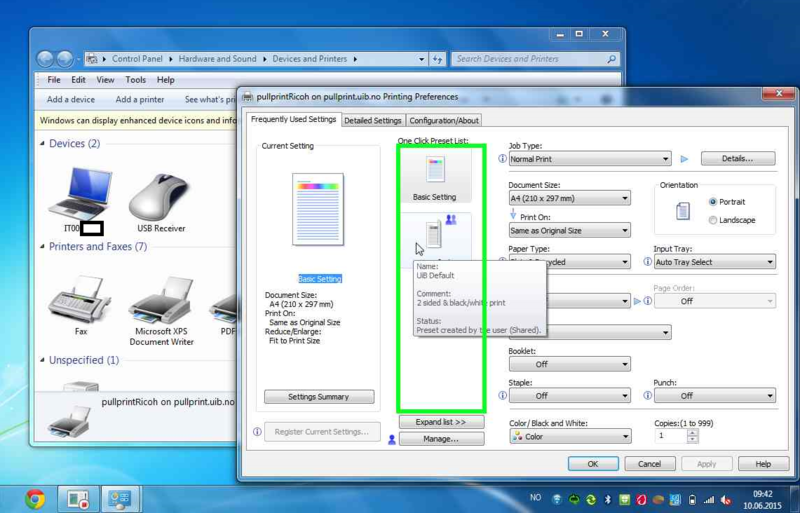Select the IT00 laptop device icon

[x=80, y=194]
